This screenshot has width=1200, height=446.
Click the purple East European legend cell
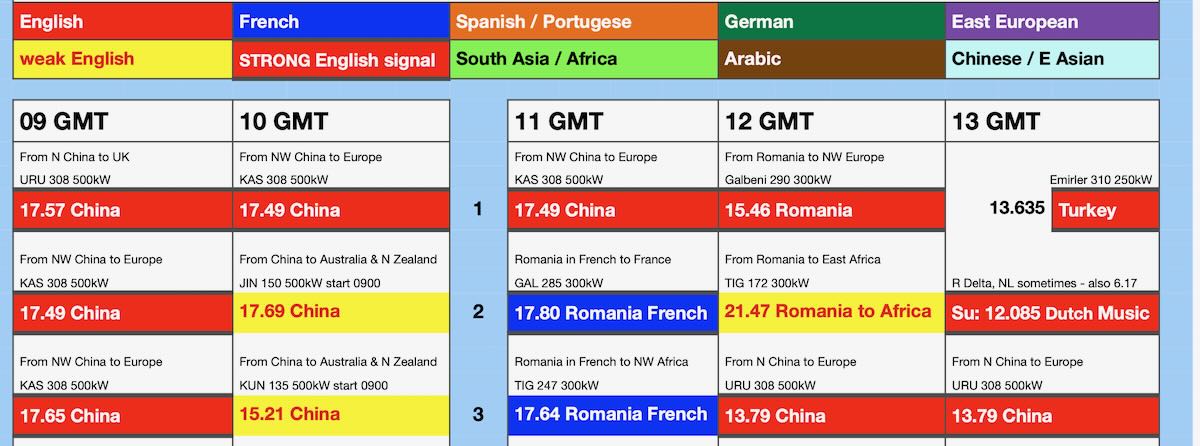click(x=1053, y=21)
